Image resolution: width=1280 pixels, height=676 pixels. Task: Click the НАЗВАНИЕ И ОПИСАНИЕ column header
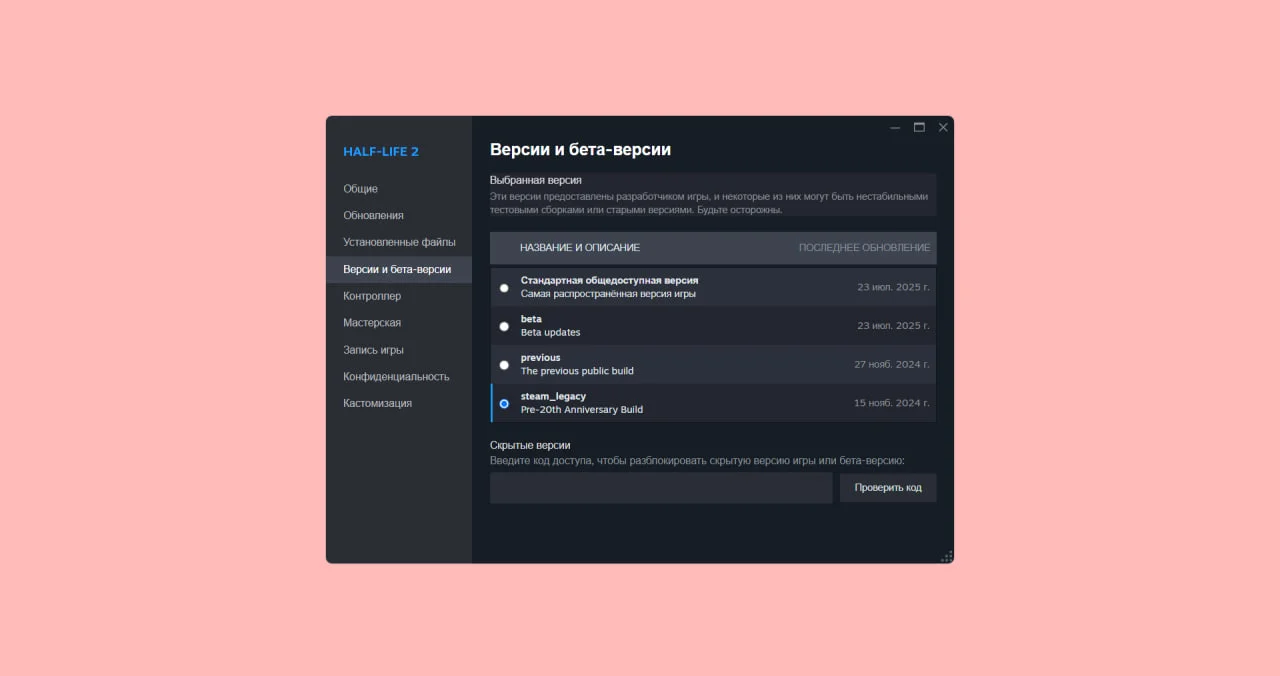tap(580, 248)
